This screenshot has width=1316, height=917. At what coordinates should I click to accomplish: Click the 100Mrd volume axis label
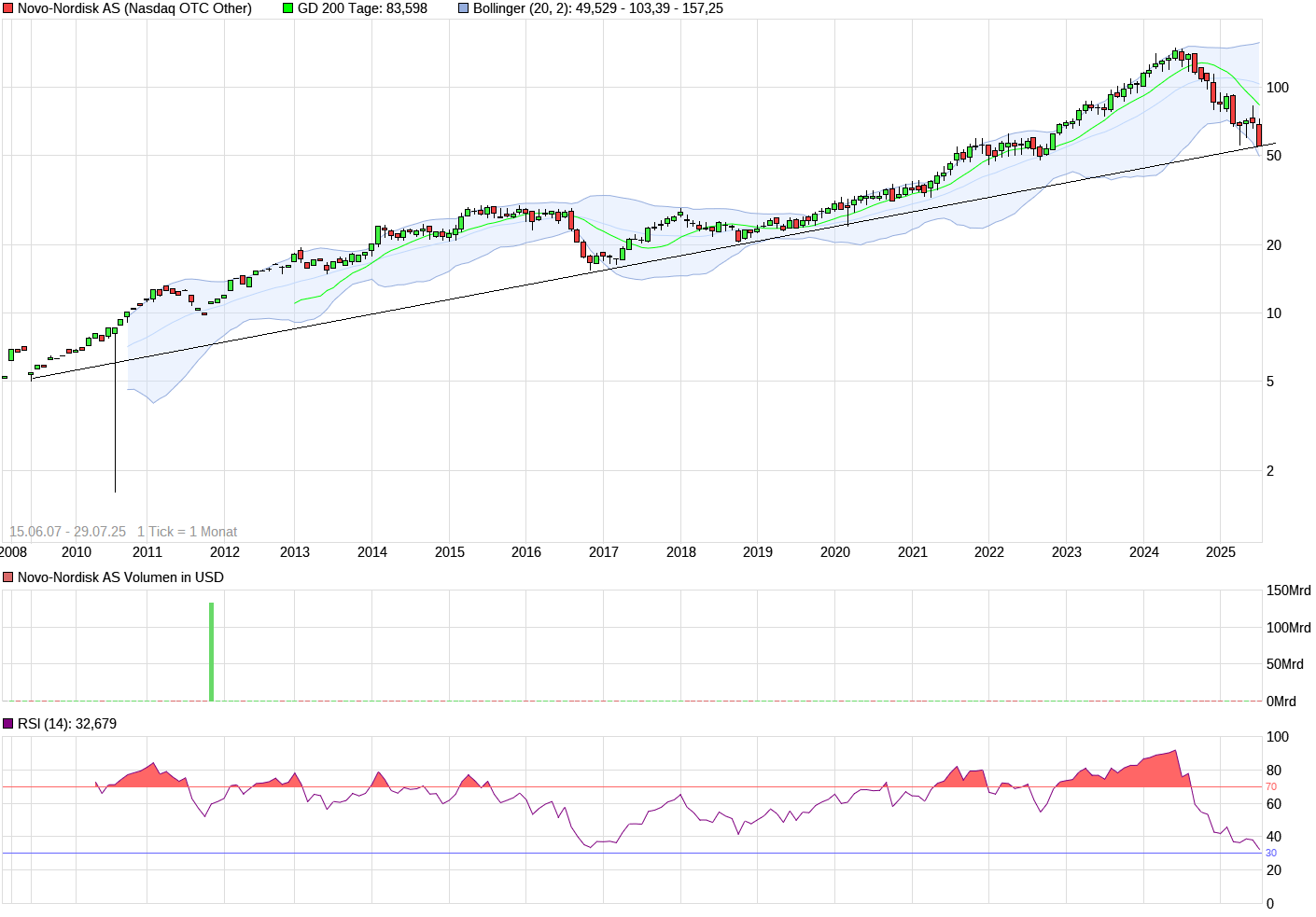pyautogui.click(x=1289, y=628)
